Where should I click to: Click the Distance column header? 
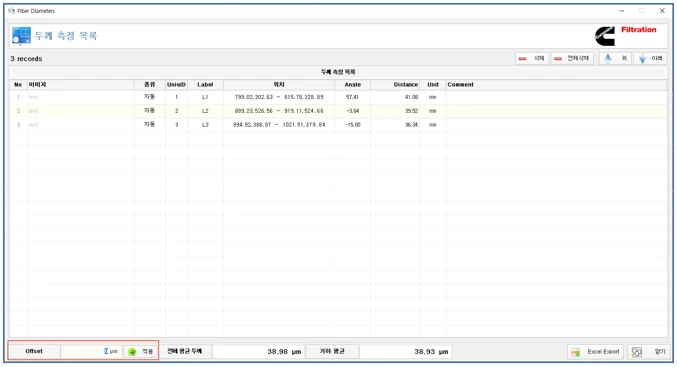coord(395,85)
